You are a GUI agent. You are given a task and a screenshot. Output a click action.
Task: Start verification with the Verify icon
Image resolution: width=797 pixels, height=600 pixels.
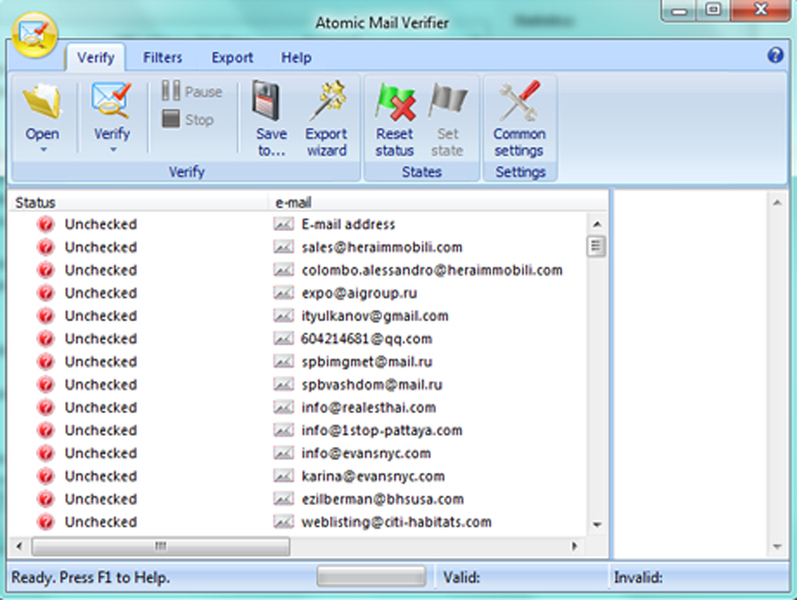pos(112,101)
